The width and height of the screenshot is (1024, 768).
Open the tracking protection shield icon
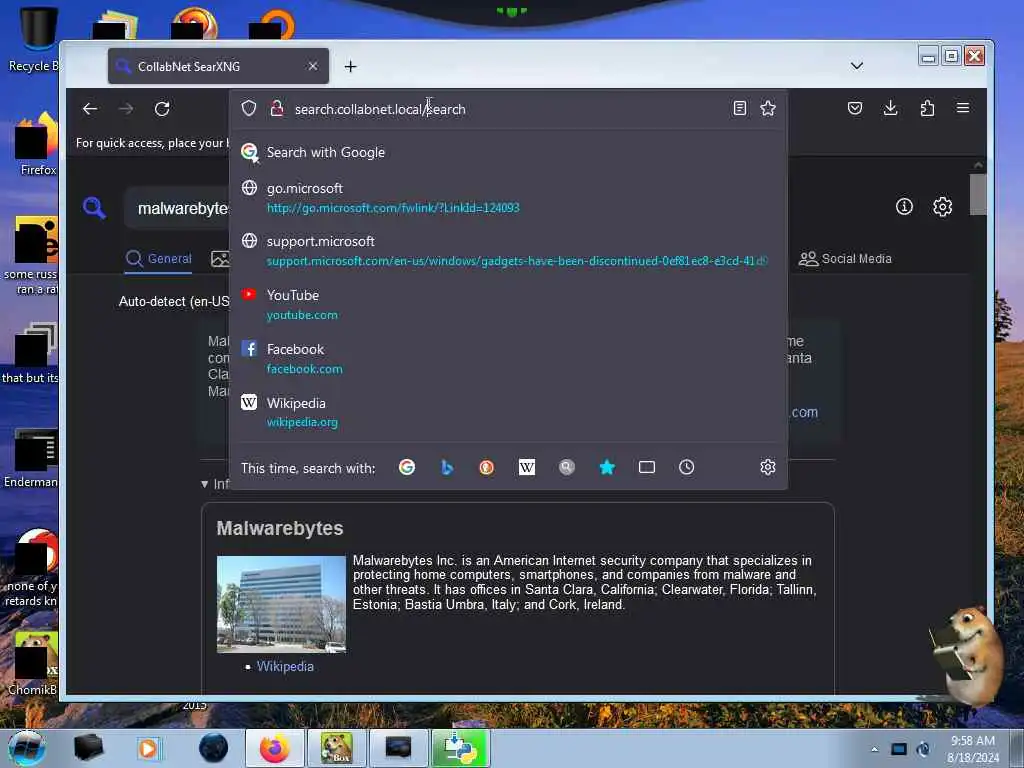click(x=249, y=108)
